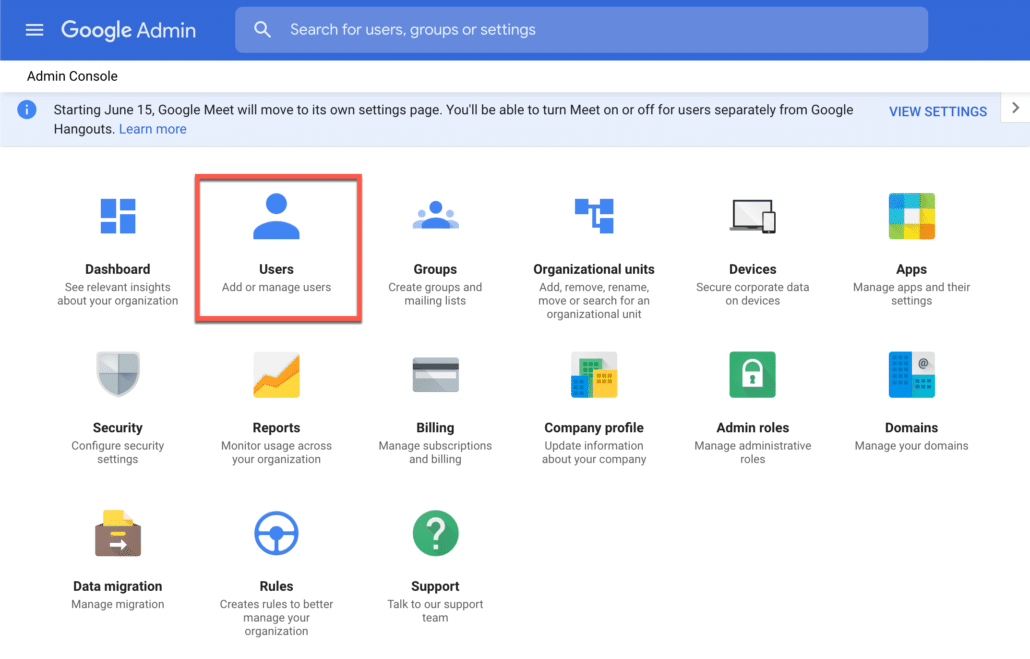Screen dimensions: 1030x659
Task: Click the Company profile title label
Action: click(594, 428)
